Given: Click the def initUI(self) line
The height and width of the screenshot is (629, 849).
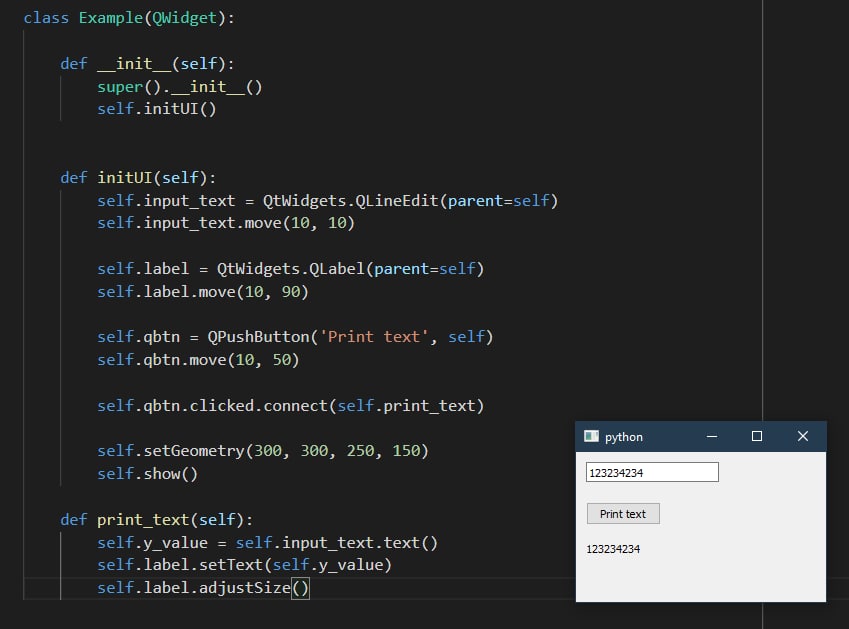Looking at the screenshot, I should pos(138,178).
